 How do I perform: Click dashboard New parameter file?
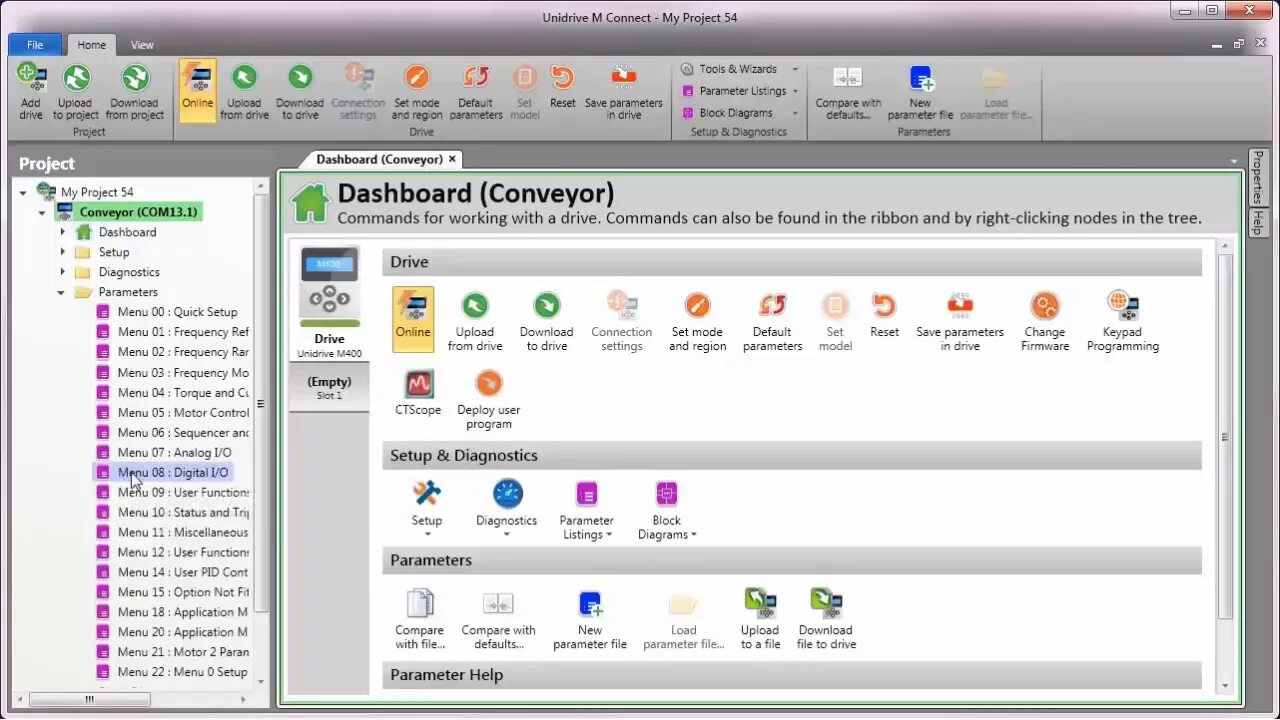(590, 619)
